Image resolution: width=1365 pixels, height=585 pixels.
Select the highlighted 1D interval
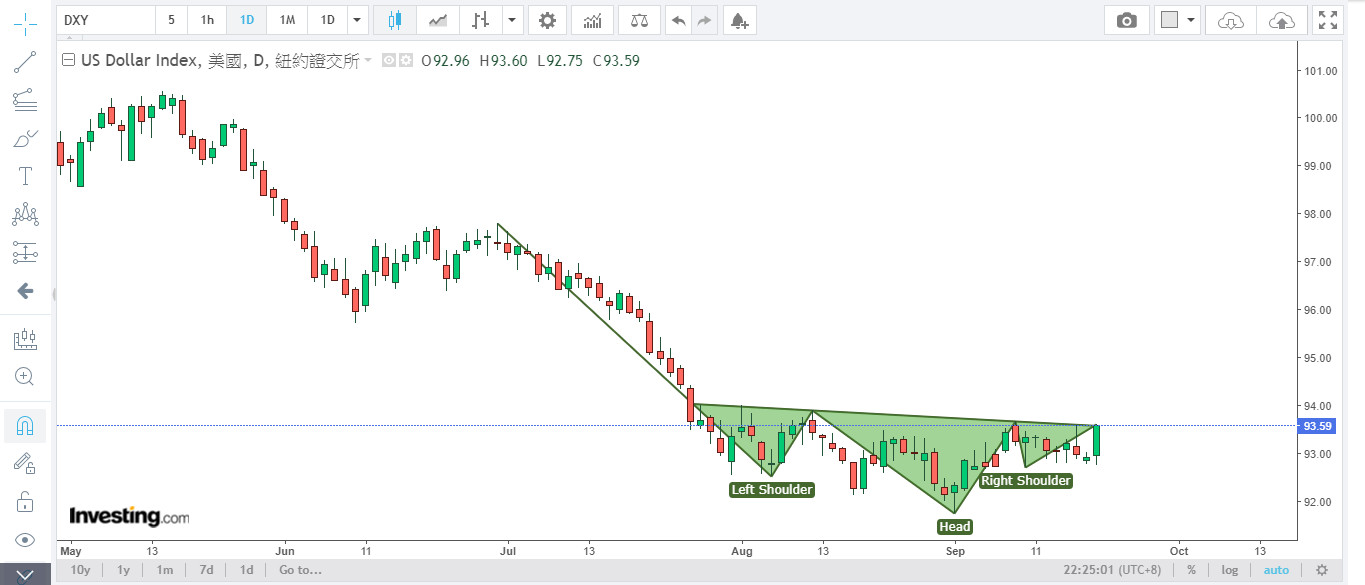[246, 20]
